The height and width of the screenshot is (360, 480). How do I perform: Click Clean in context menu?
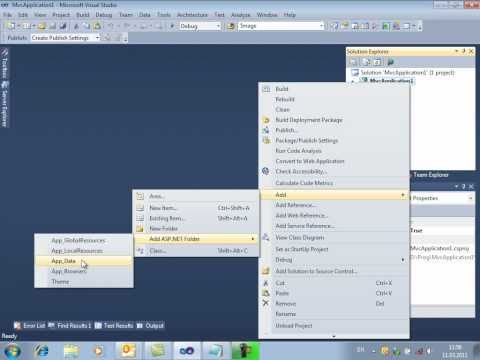pyautogui.click(x=334, y=110)
